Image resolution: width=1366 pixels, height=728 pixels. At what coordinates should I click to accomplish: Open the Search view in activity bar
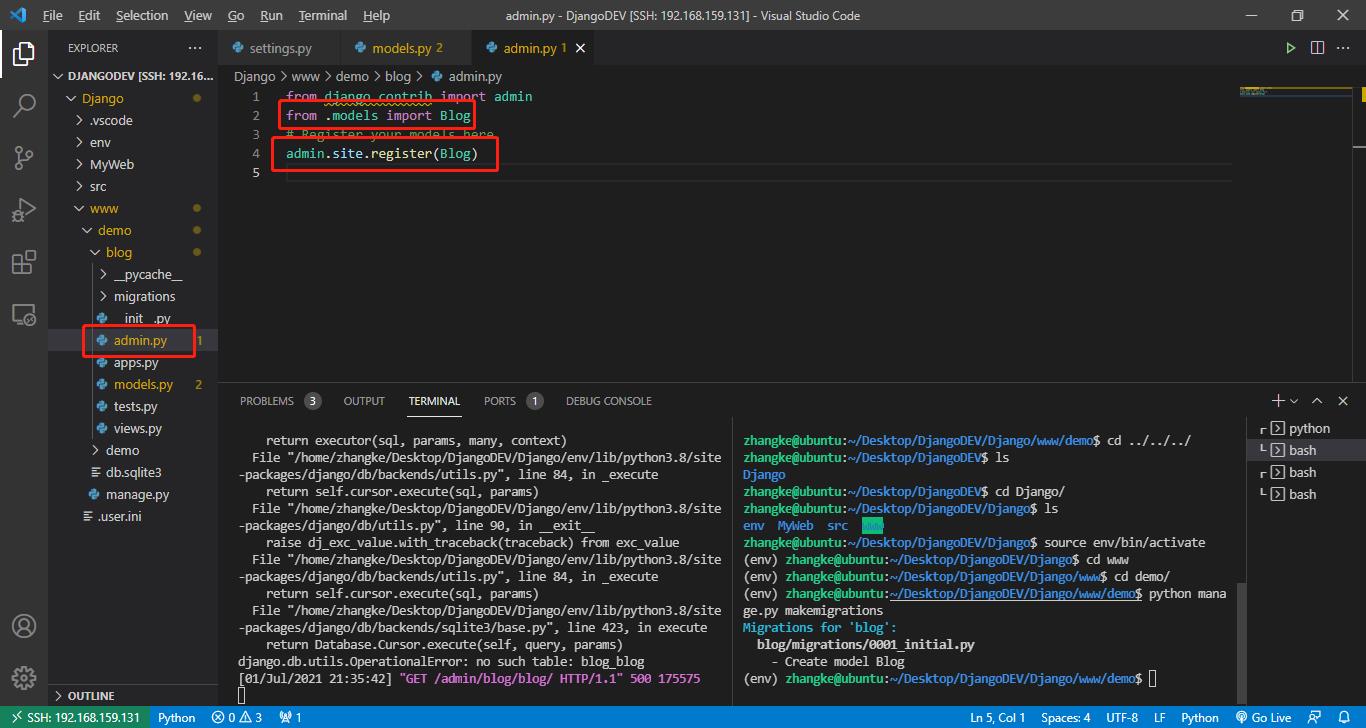click(23, 106)
